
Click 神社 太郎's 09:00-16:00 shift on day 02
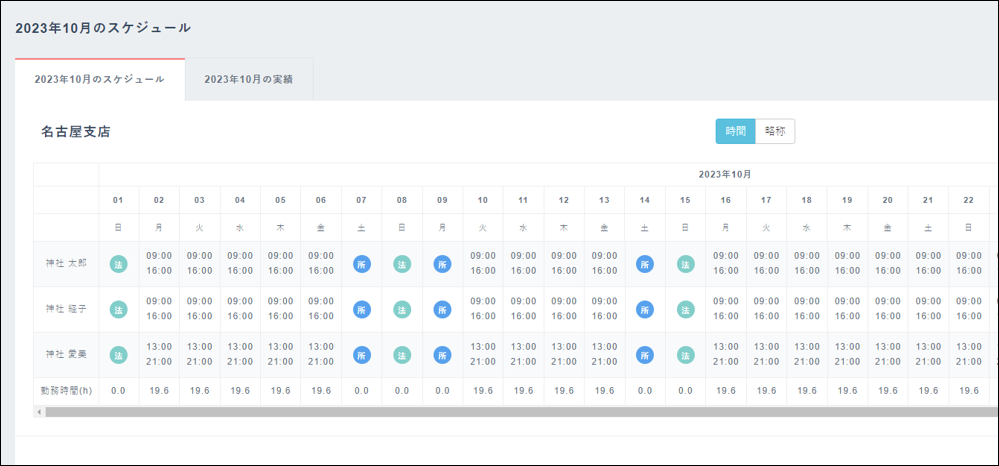click(159, 263)
